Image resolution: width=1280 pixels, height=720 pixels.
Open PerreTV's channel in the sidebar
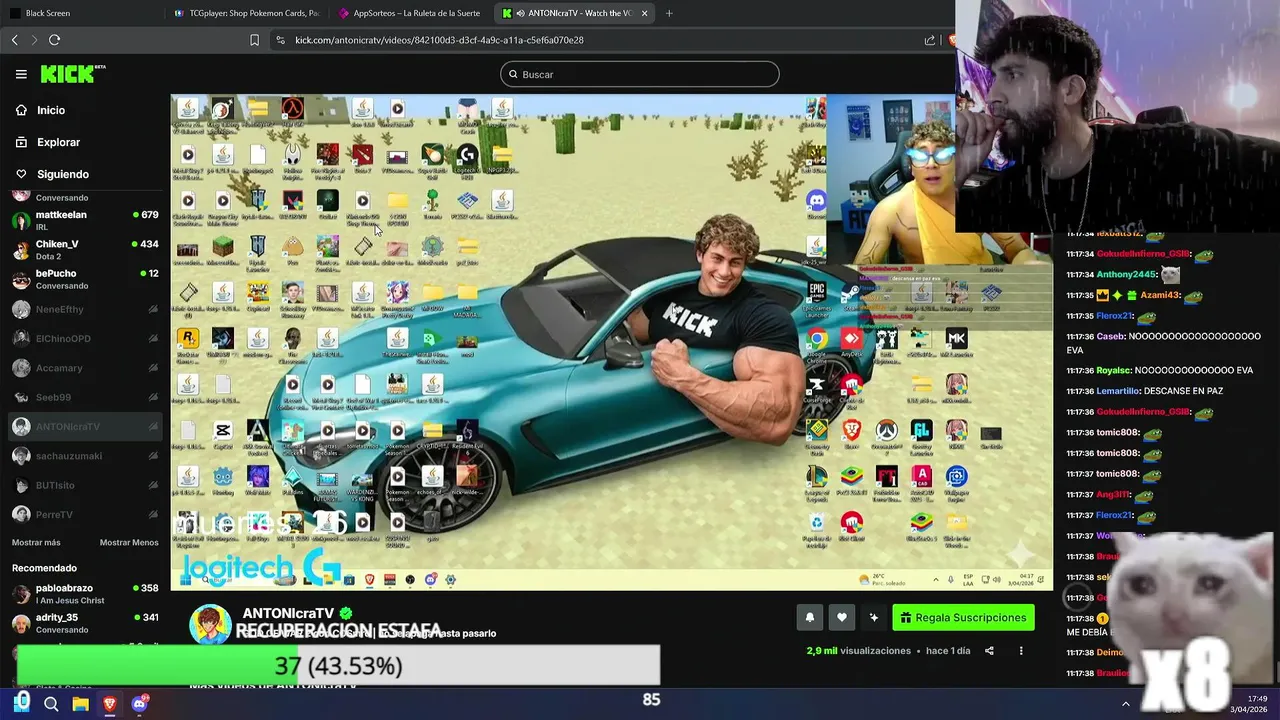85,514
